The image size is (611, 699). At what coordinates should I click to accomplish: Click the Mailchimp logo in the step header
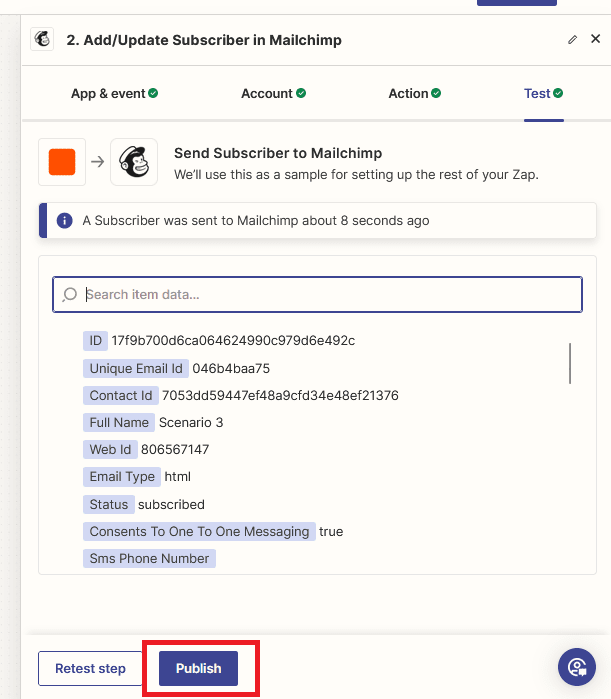click(x=43, y=40)
